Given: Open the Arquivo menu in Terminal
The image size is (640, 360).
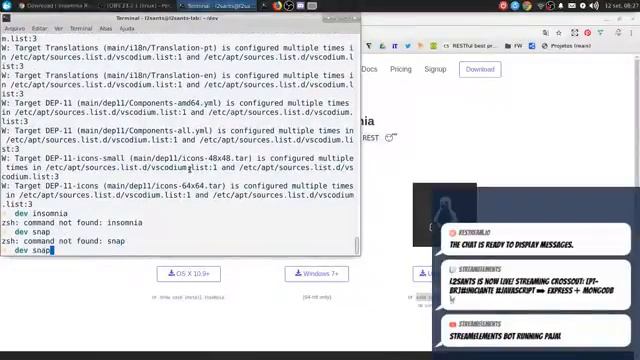Looking at the screenshot, I should click(15, 29).
